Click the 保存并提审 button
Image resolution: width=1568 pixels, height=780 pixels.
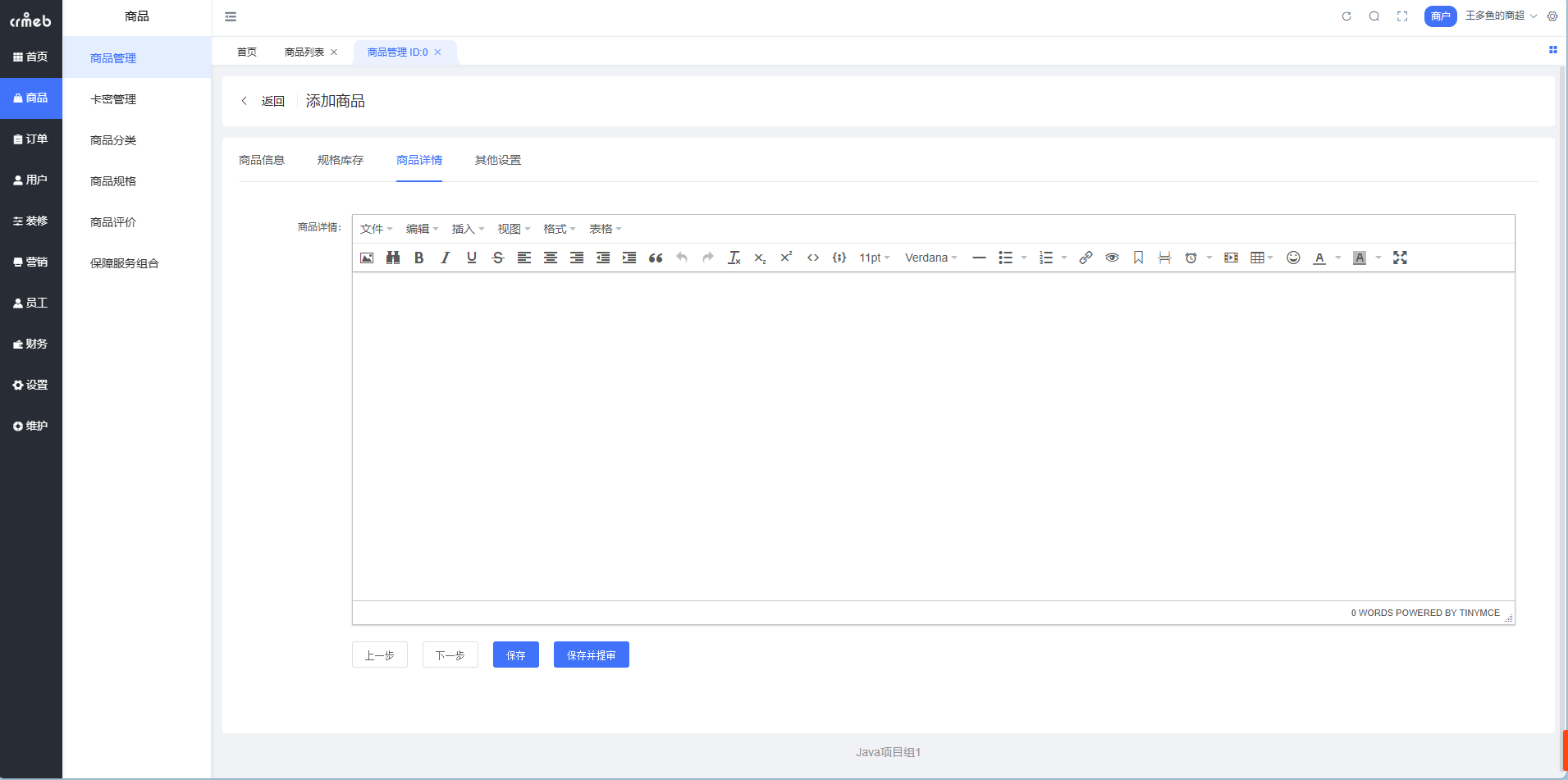click(591, 655)
